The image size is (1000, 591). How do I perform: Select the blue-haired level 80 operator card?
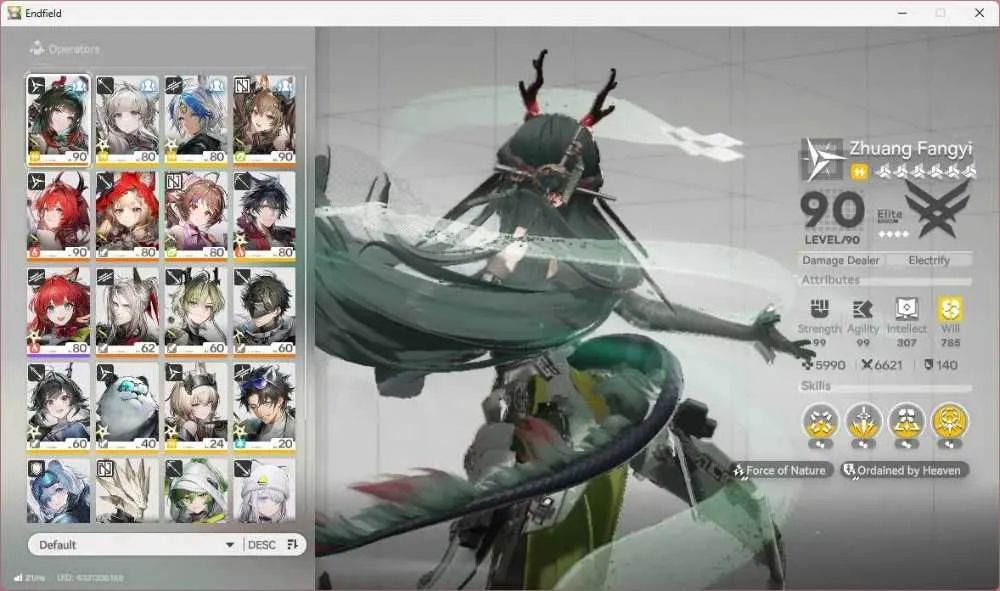point(196,120)
